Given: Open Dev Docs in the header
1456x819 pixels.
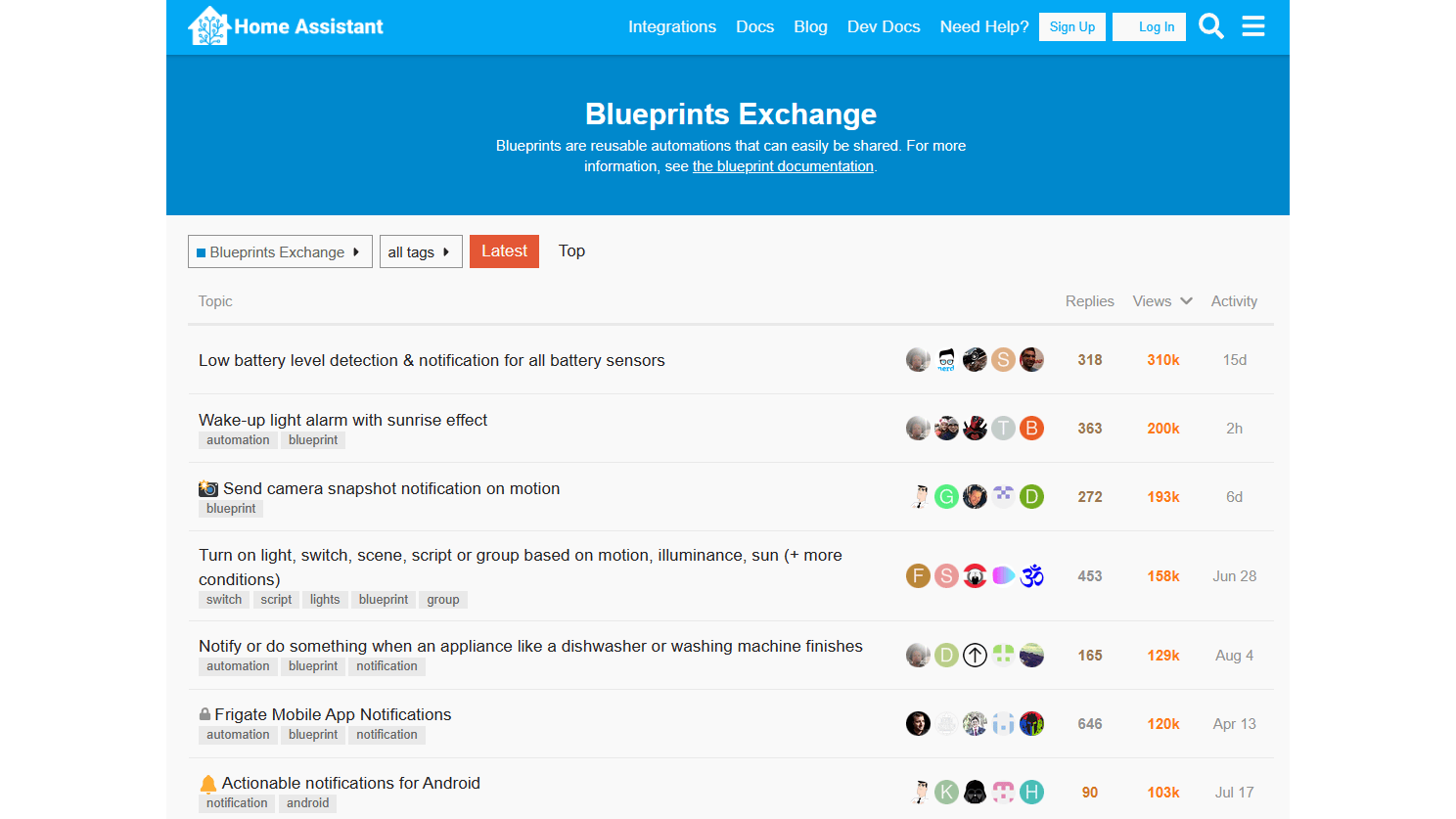Looking at the screenshot, I should pos(884,26).
